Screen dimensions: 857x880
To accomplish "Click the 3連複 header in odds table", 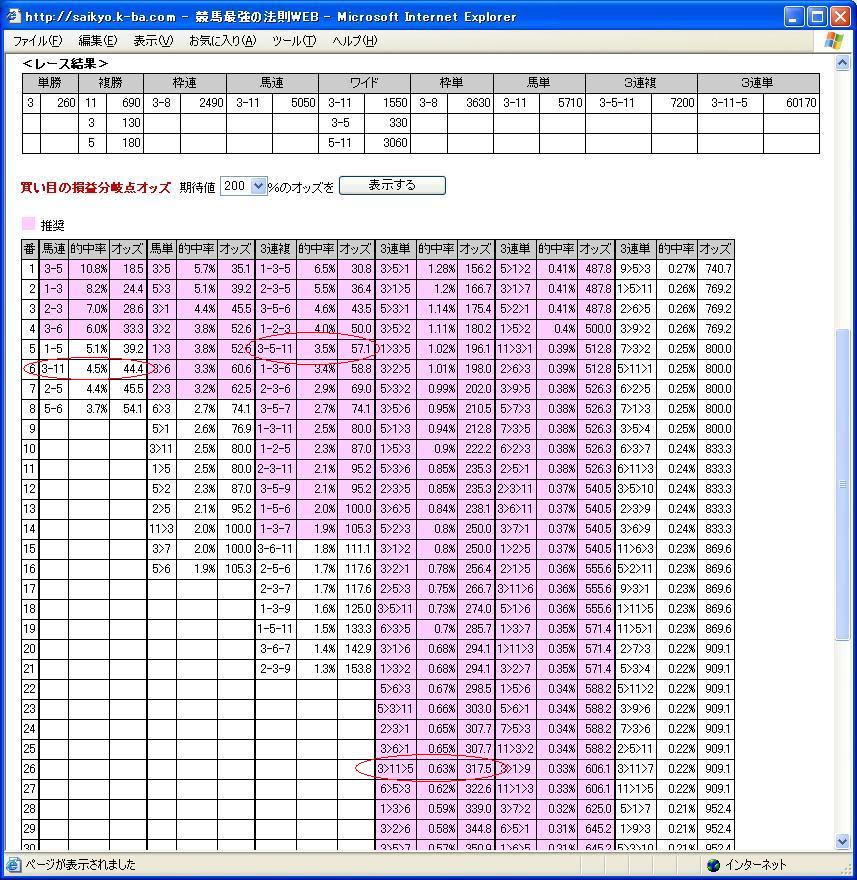I will (x=276, y=249).
